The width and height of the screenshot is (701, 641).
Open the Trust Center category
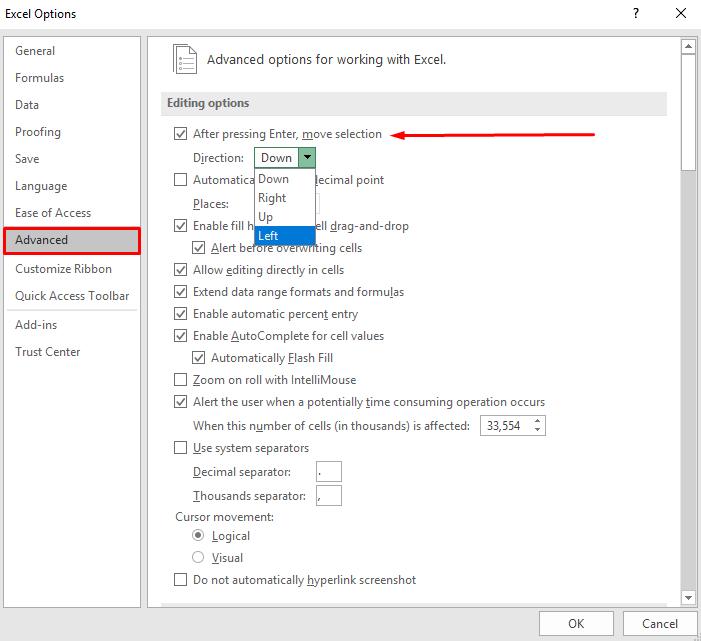[48, 352]
